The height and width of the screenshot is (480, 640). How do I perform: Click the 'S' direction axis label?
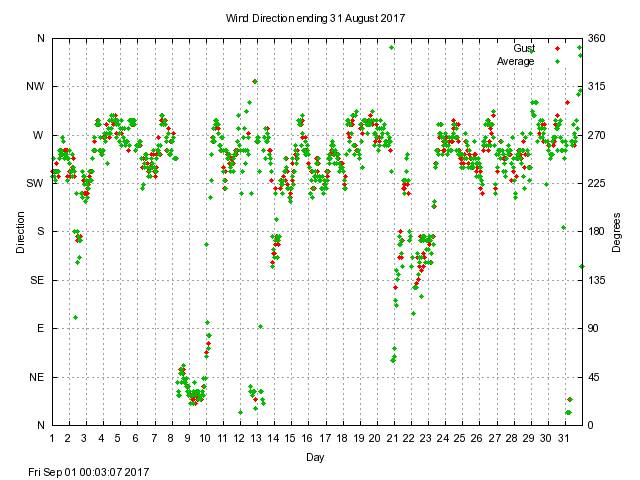tap(40, 231)
